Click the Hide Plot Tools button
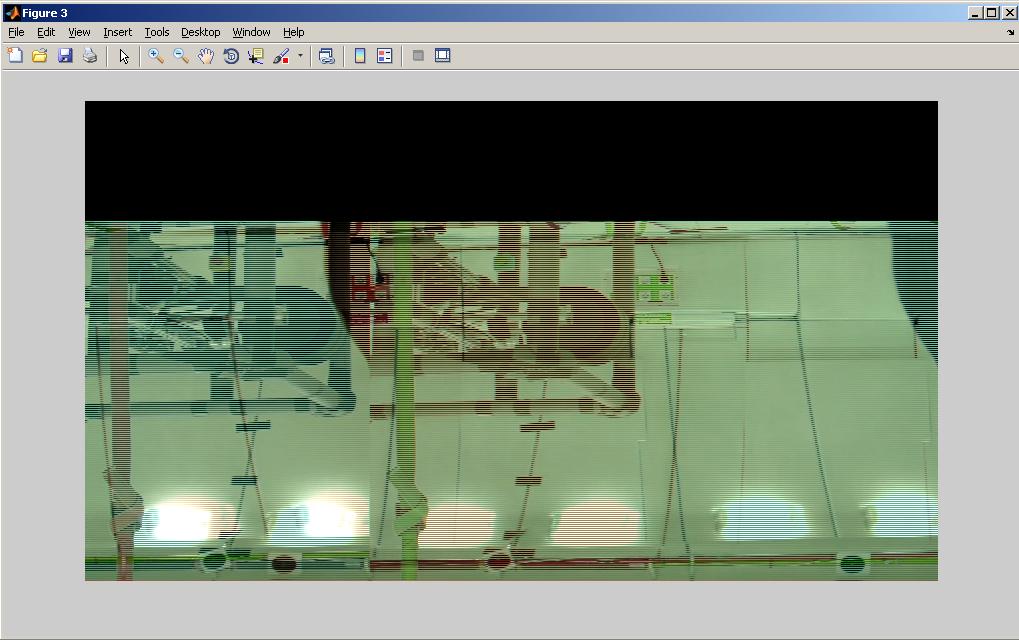This screenshot has height=640, width=1019. [418, 56]
